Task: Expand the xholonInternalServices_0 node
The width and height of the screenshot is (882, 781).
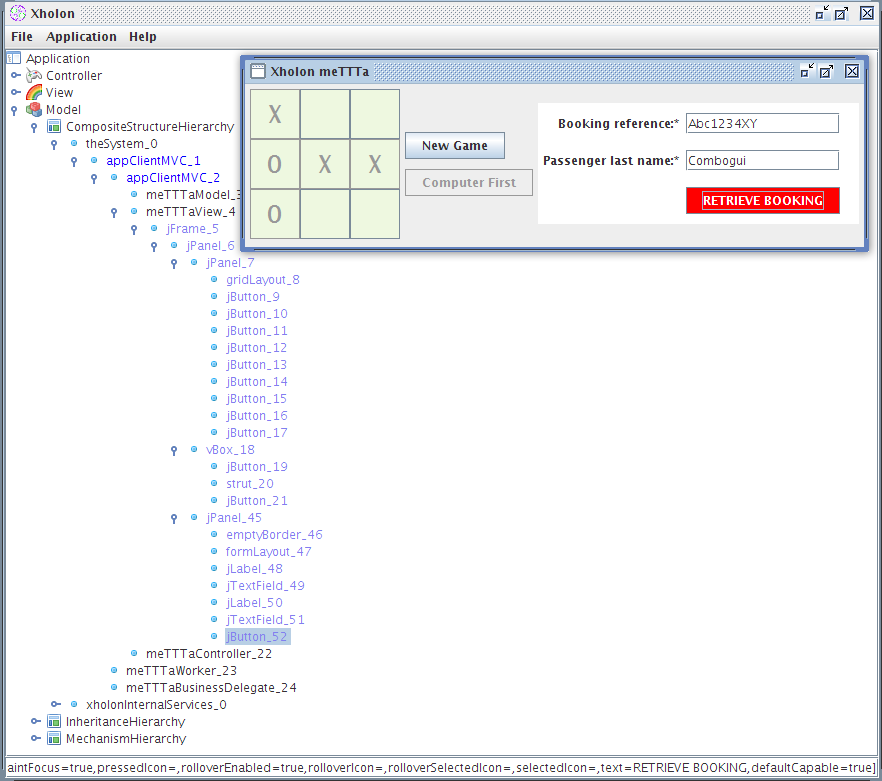Action: tap(56, 704)
